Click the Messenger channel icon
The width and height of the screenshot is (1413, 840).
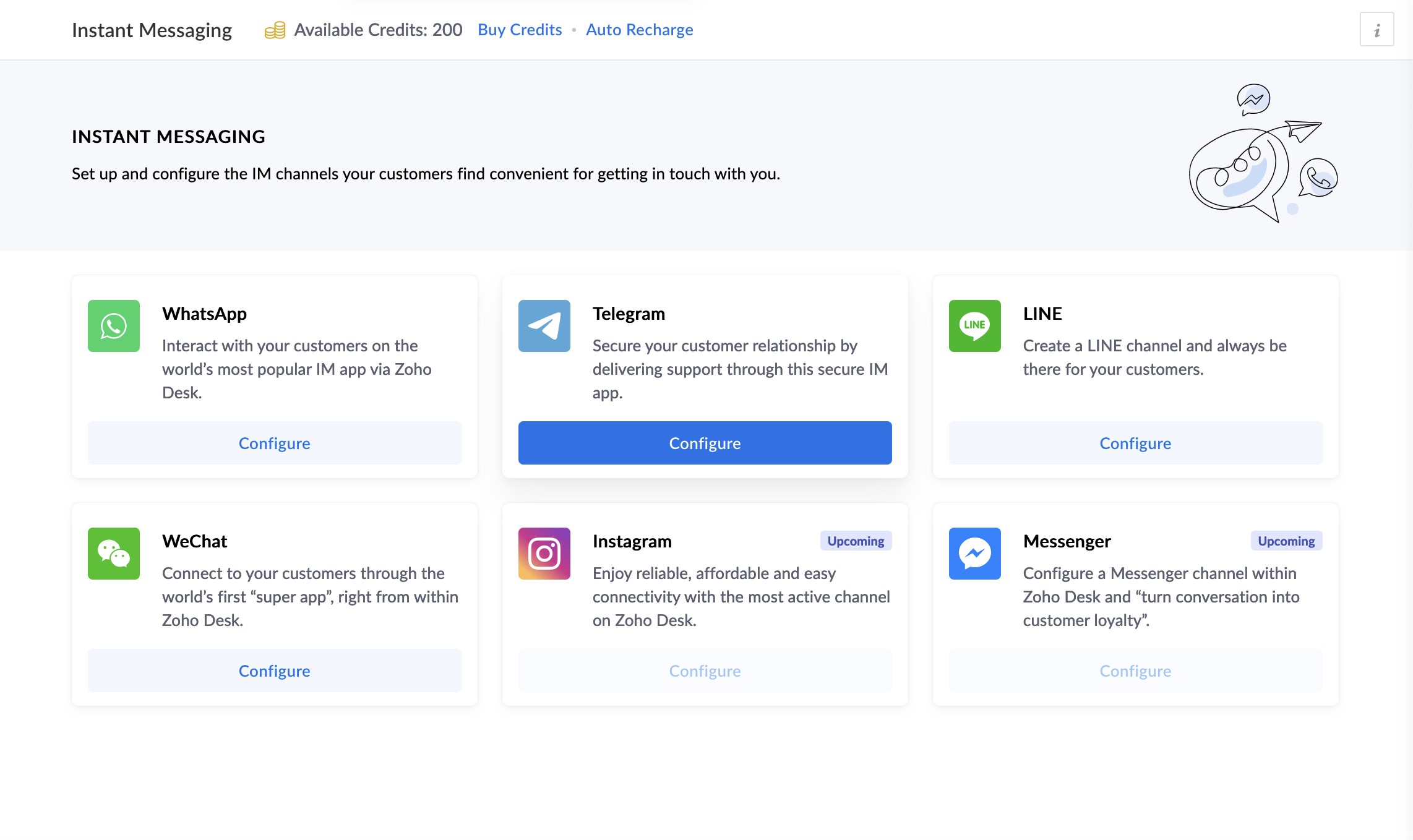click(975, 554)
